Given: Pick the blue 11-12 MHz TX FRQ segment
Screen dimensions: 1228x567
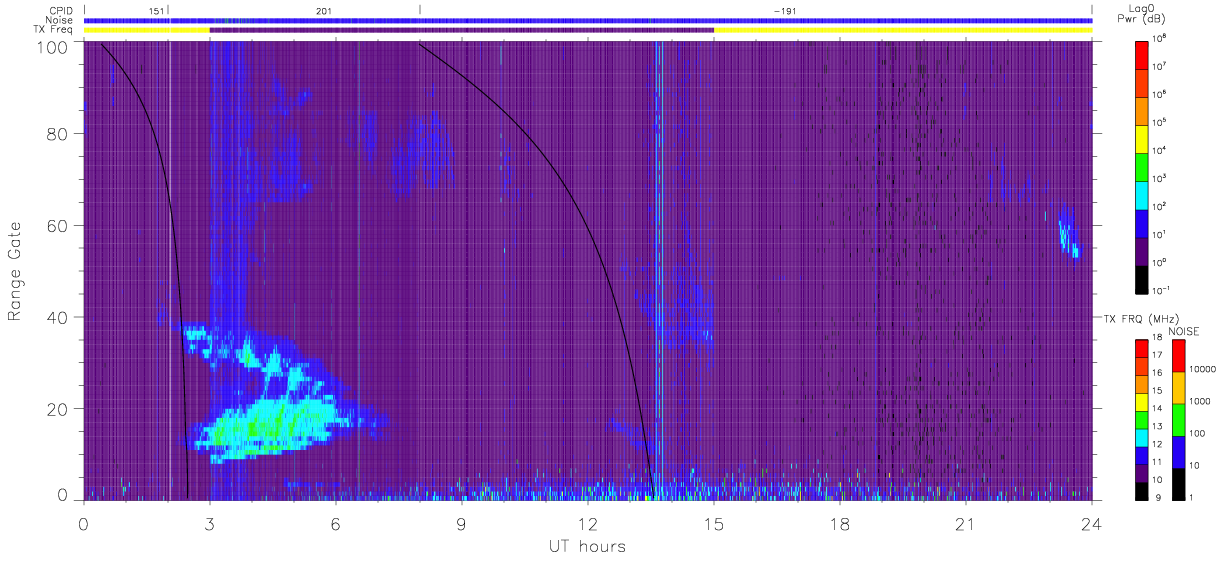Looking at the screenshot, I should click(1142, 455).
